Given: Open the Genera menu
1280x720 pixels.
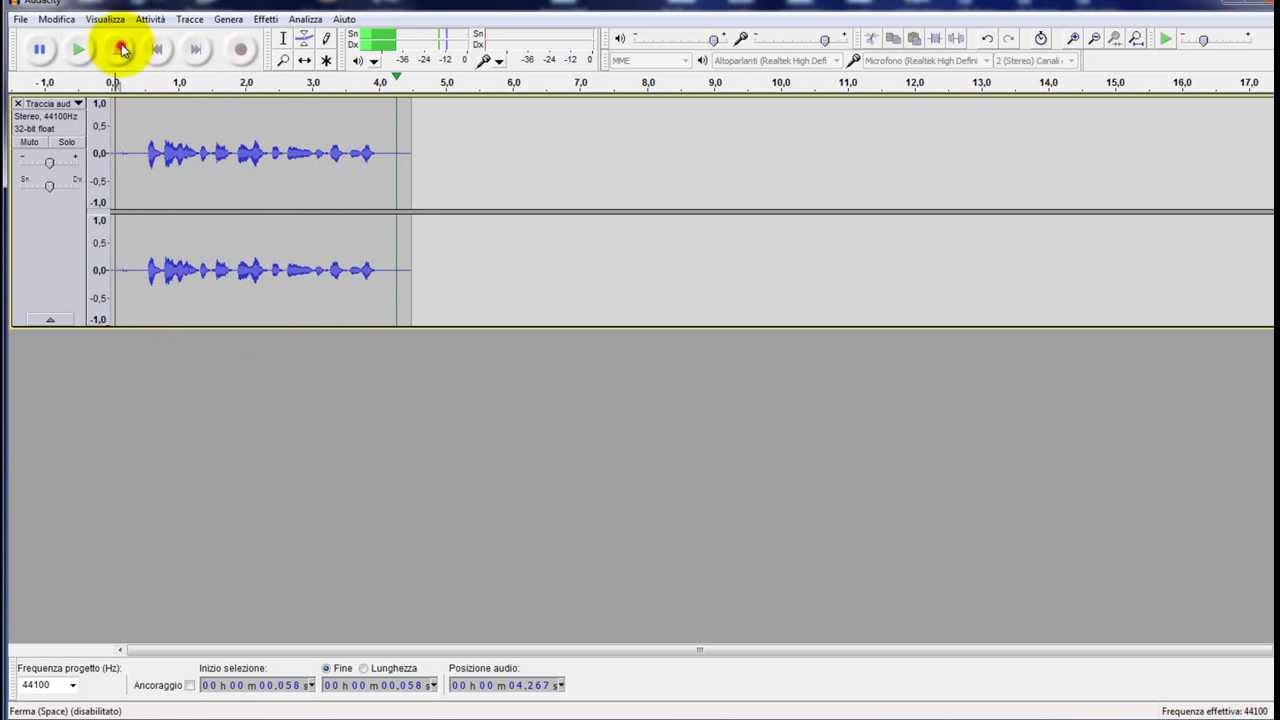Looking at the screenshot, I should tap(228, 19).
